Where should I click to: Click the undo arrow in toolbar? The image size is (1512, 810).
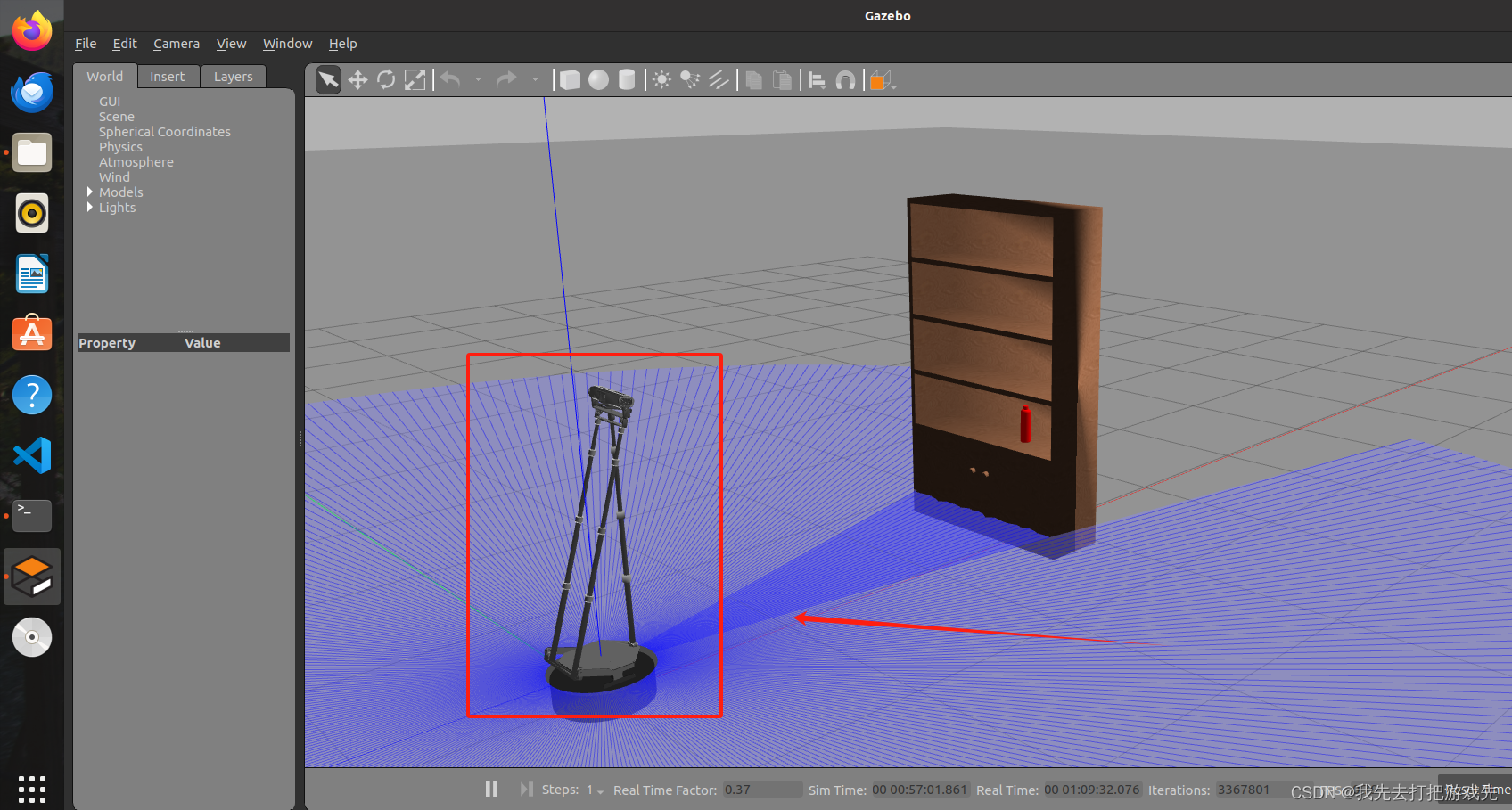[451, 80]
